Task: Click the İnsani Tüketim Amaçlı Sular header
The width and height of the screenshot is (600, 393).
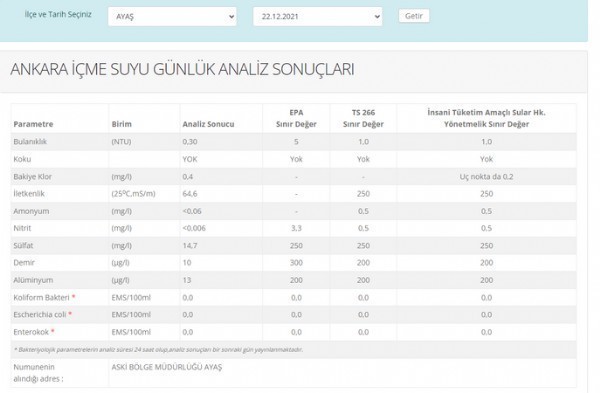Action: point(486,118)
